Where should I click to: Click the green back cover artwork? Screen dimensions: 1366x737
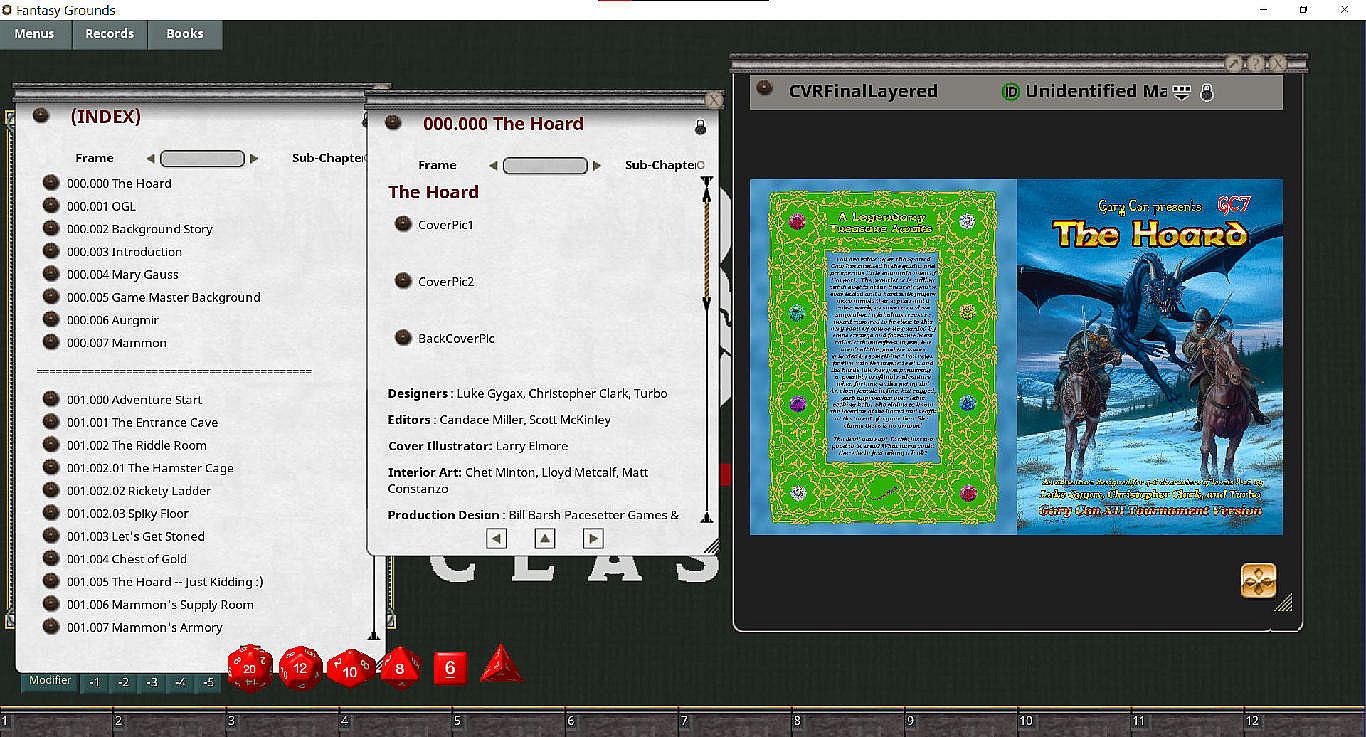coord(884,356)
